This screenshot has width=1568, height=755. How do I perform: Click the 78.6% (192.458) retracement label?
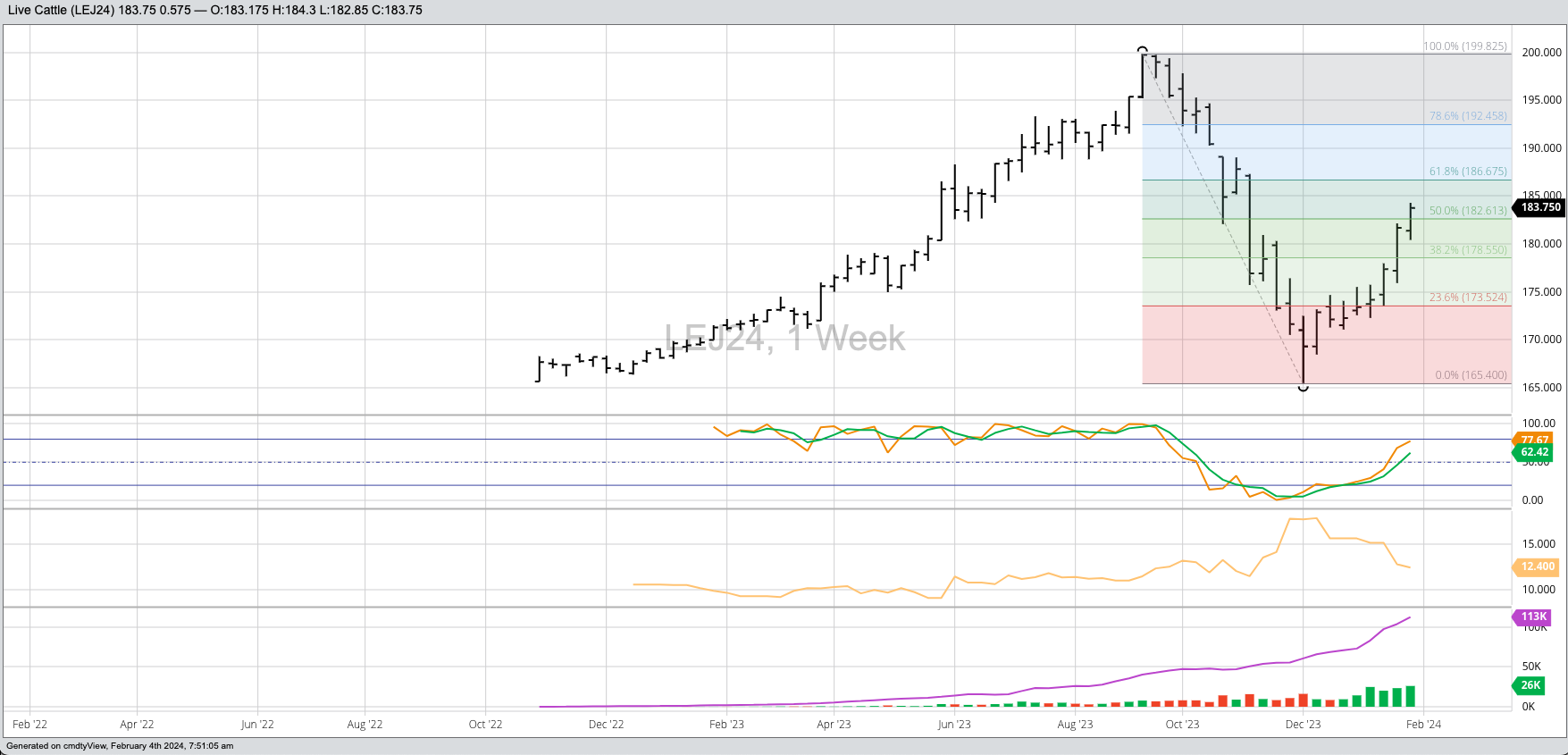click(x=1468, y=116)
